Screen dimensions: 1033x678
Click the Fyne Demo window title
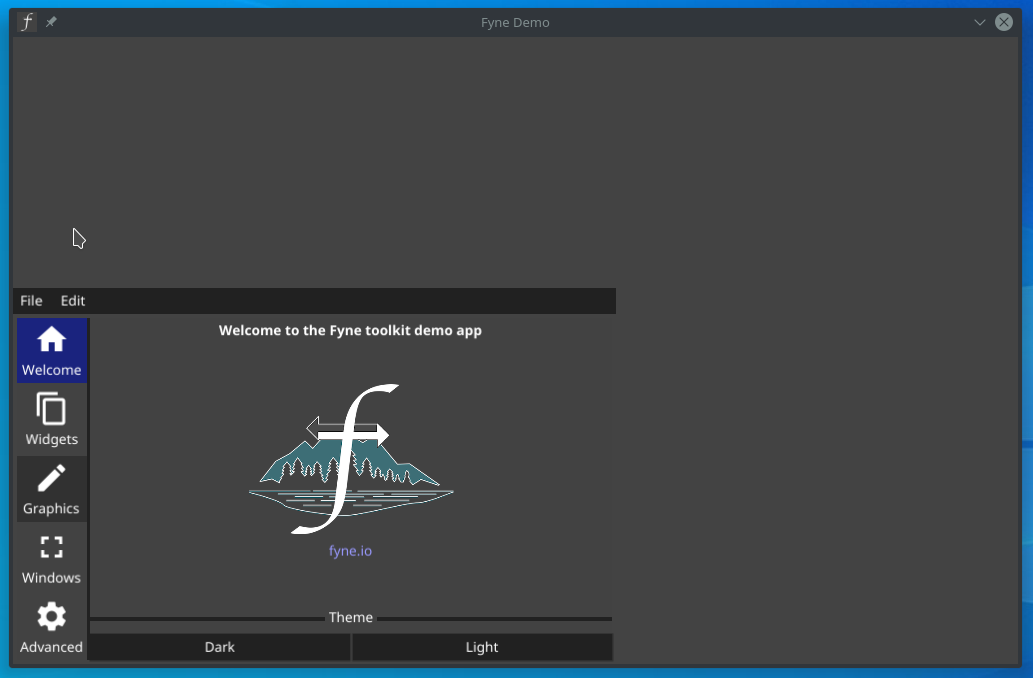515,22
